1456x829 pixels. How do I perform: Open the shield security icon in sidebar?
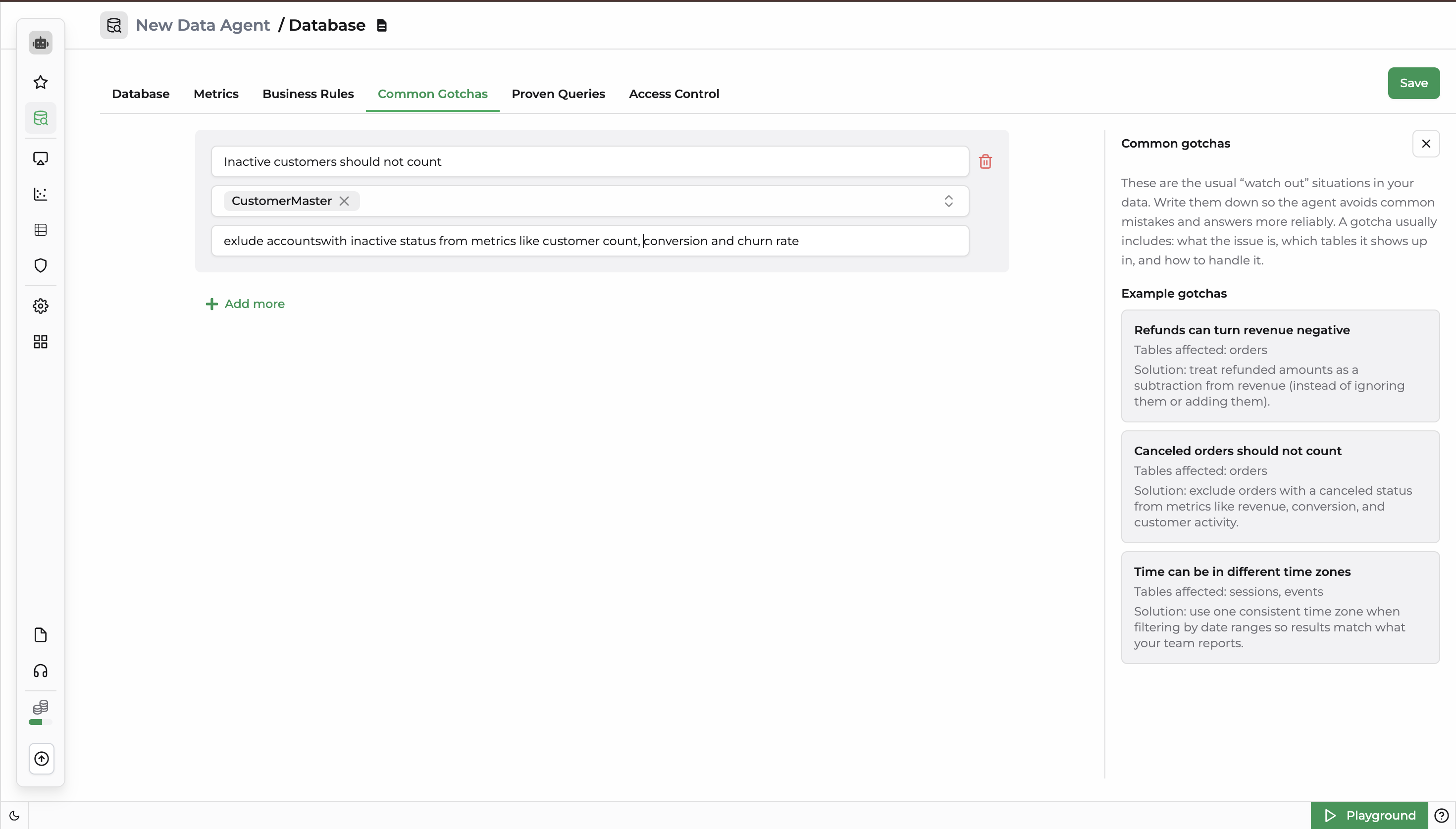coord(41,265)
